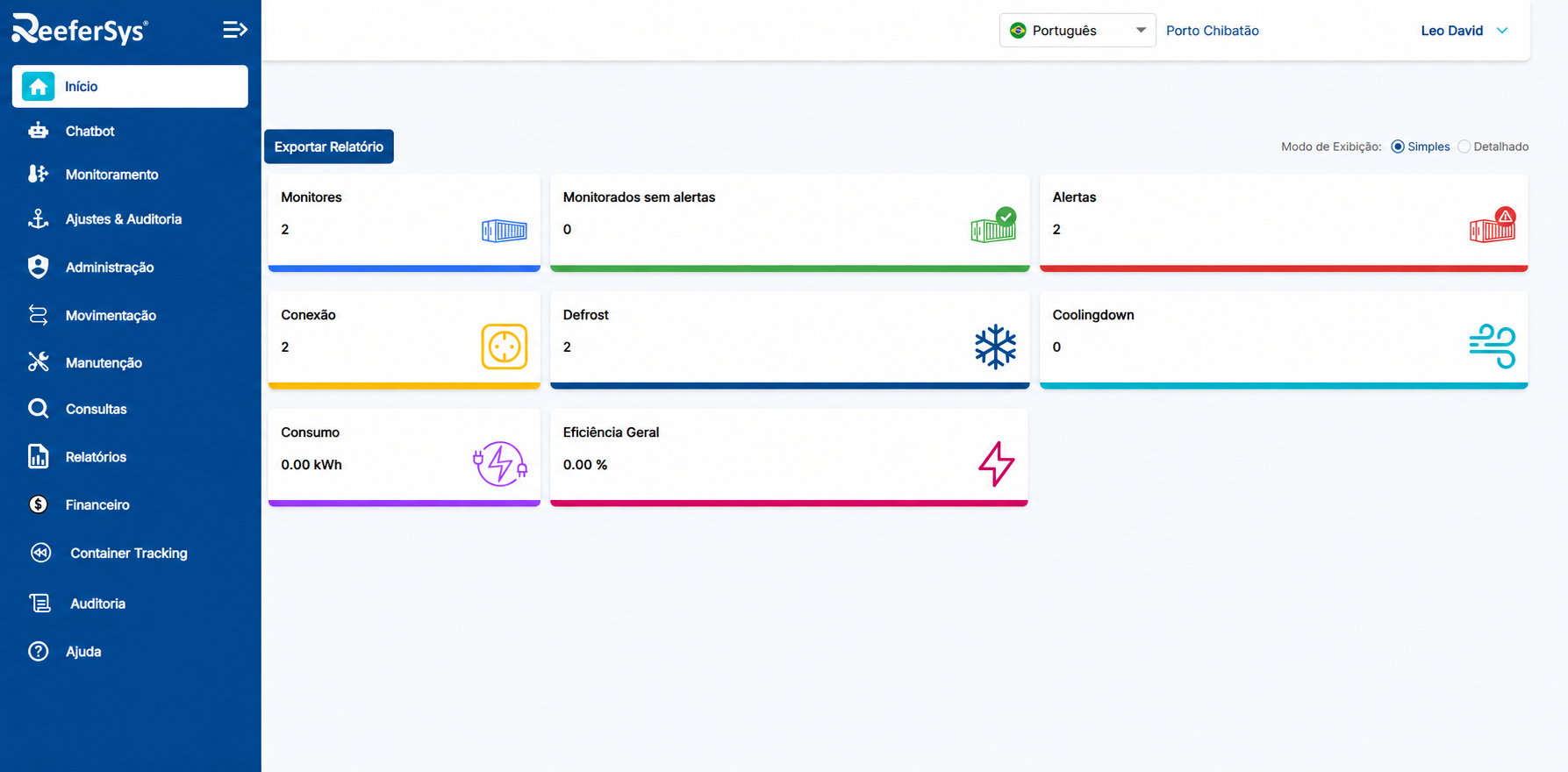Click the 0.00 kWh consumption value
The width and height of the screenshot is (1568, 772).
pos(311,465)
